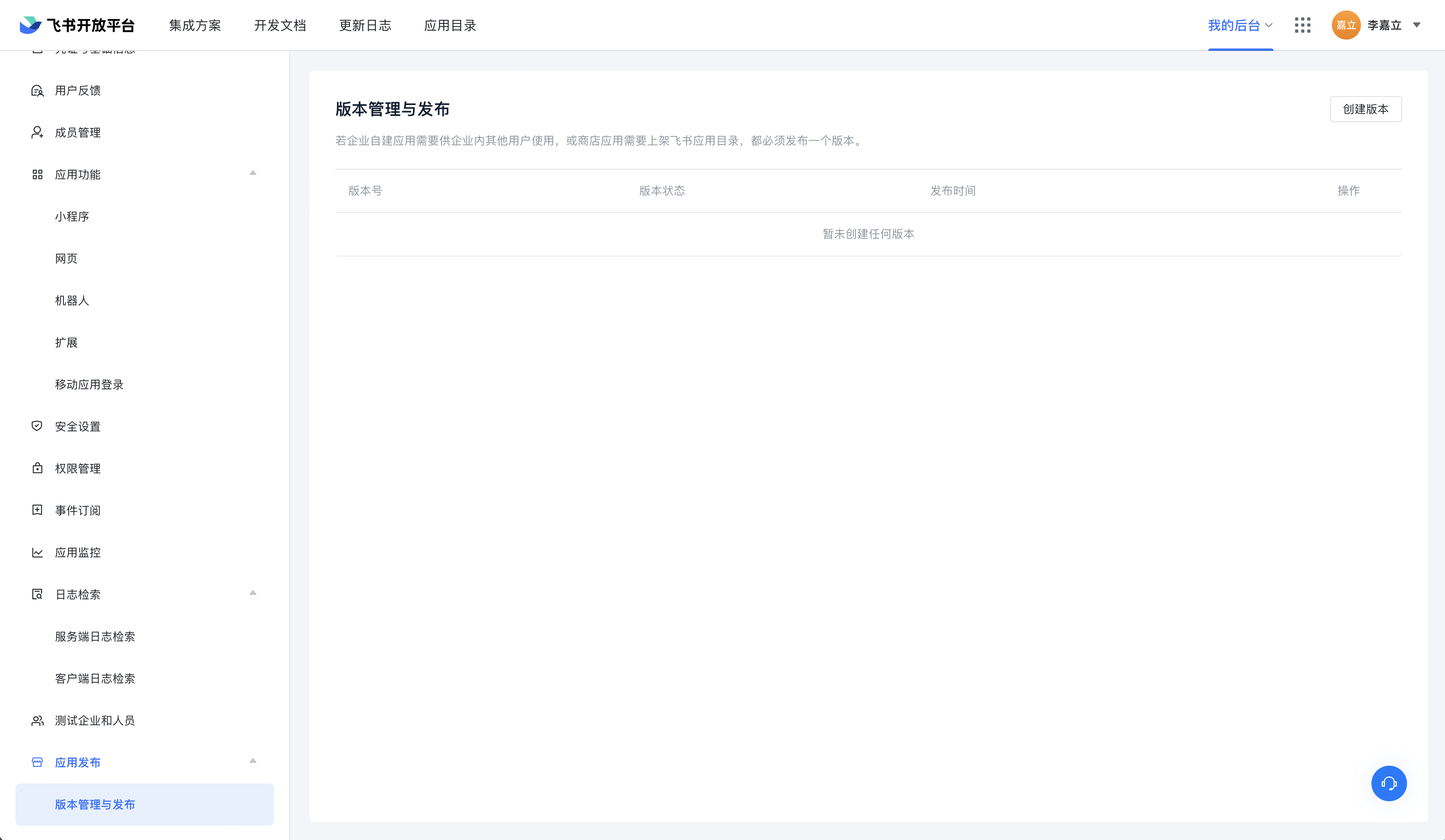1445x840 pixels.
Task: Open the 我的后台 dropdown
Action: [x=1240, y=25]
